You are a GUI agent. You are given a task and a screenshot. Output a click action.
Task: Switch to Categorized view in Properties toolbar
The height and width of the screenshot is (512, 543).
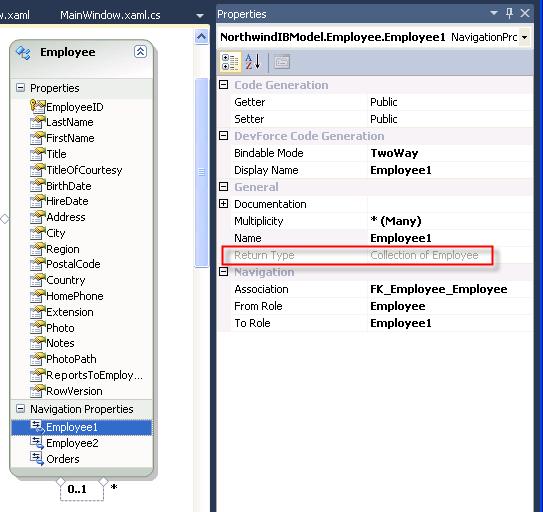coord(230,62)
